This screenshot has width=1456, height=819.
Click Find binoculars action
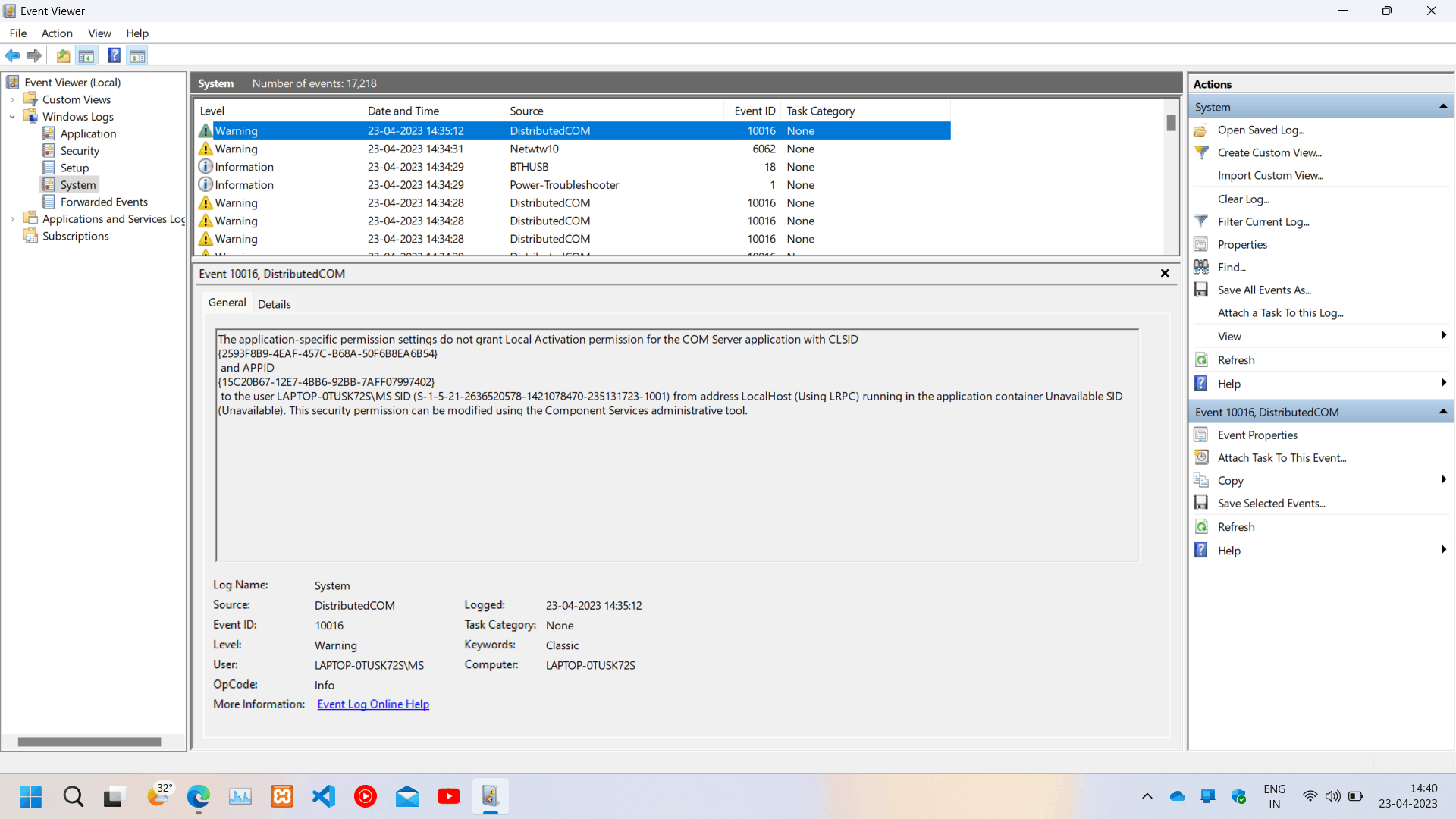tap(1232, 267)
